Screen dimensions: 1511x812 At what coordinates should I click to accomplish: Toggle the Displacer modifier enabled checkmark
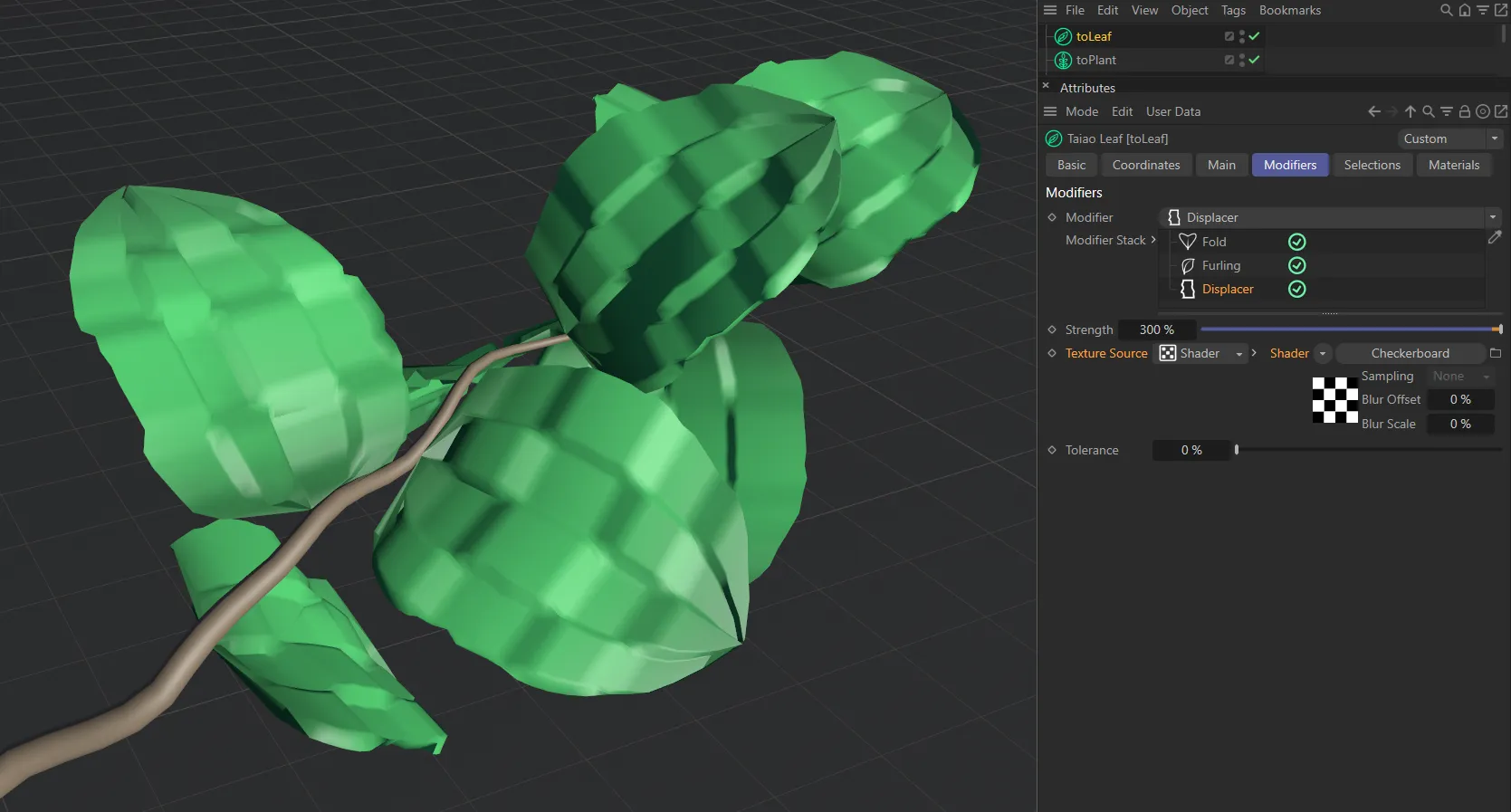tap(1297, 289)
